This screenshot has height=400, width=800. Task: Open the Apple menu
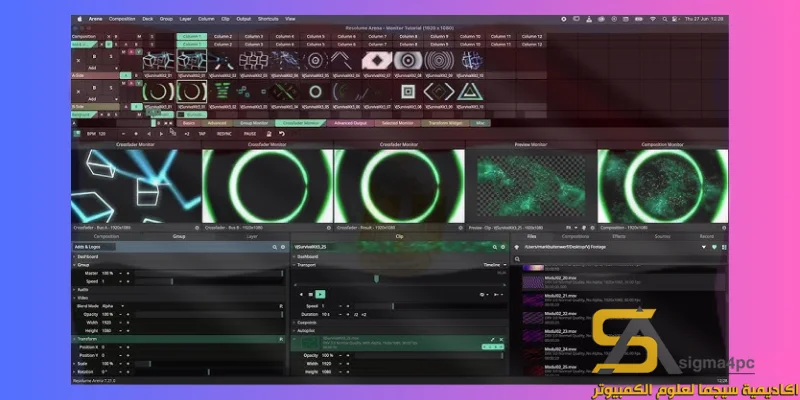tap(80, 19)
